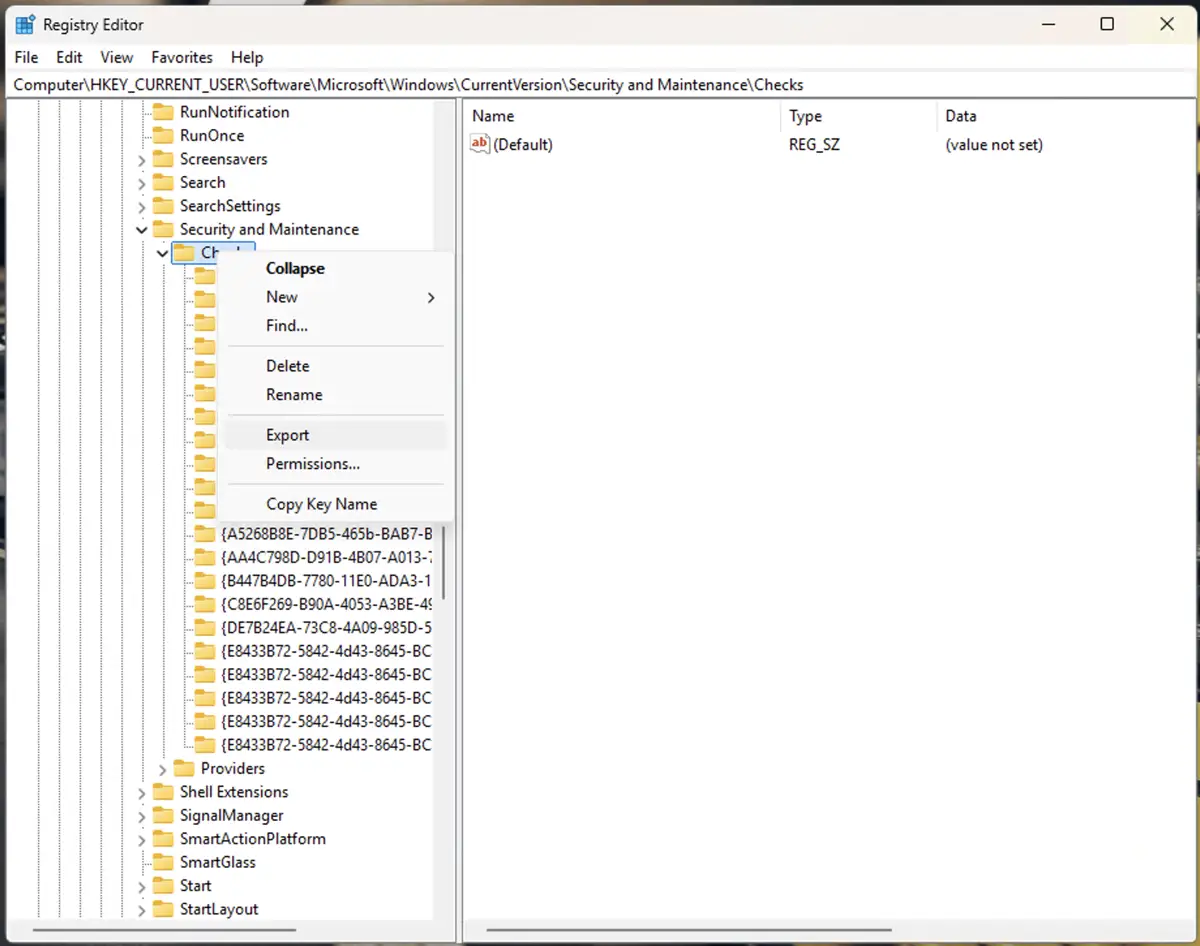This screenshot has width=1200, height=946.
Task: Choose Rename from the context menu
Action: 336,395
